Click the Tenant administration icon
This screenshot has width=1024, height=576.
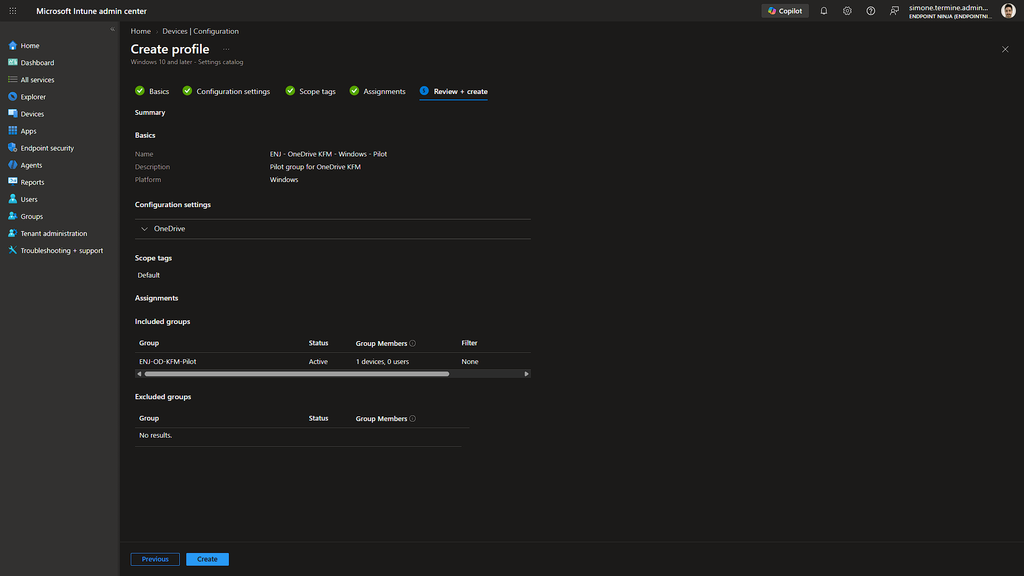[12, 233]
